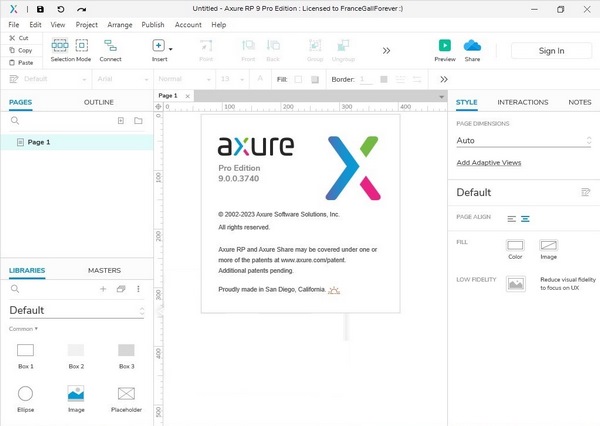Select the Ellipse widget
The height and width of the screenshot is (426, 600).
point(26,399)
